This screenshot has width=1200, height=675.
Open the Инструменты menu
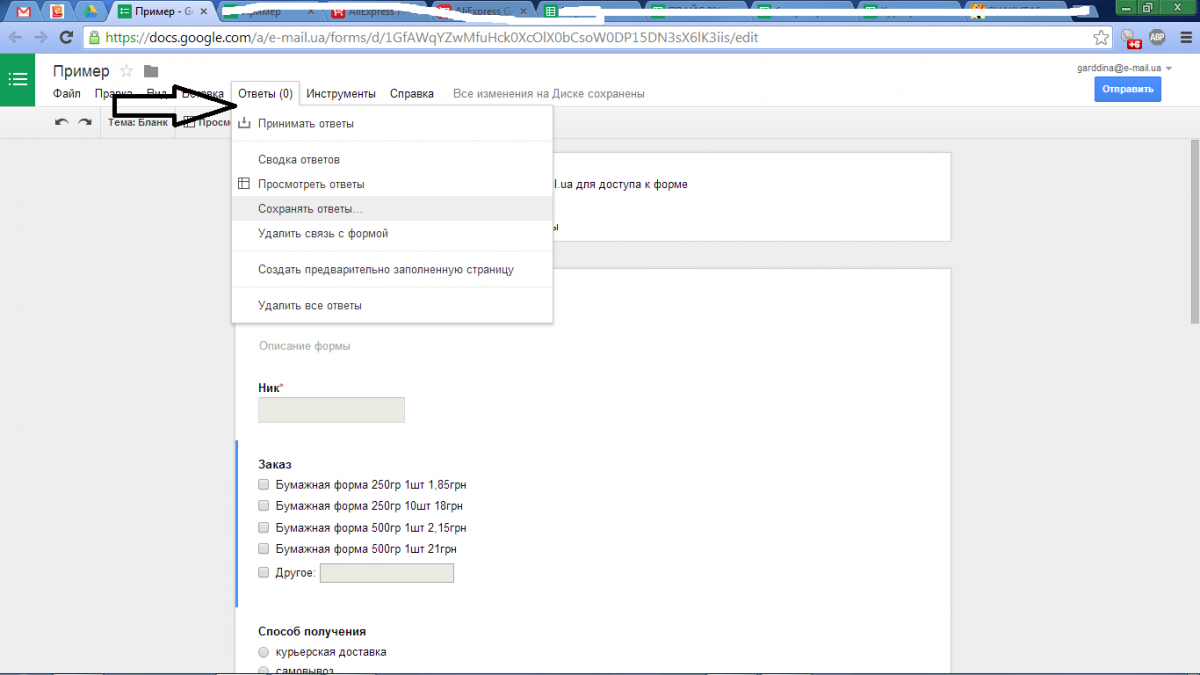341,94
